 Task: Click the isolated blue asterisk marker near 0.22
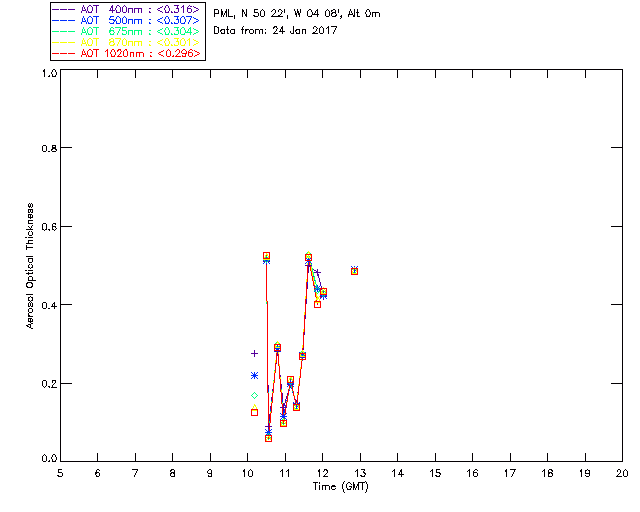pos(254,375)
